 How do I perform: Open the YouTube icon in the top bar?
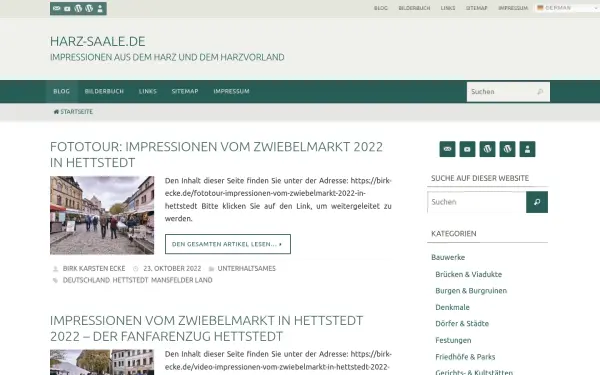67,8
